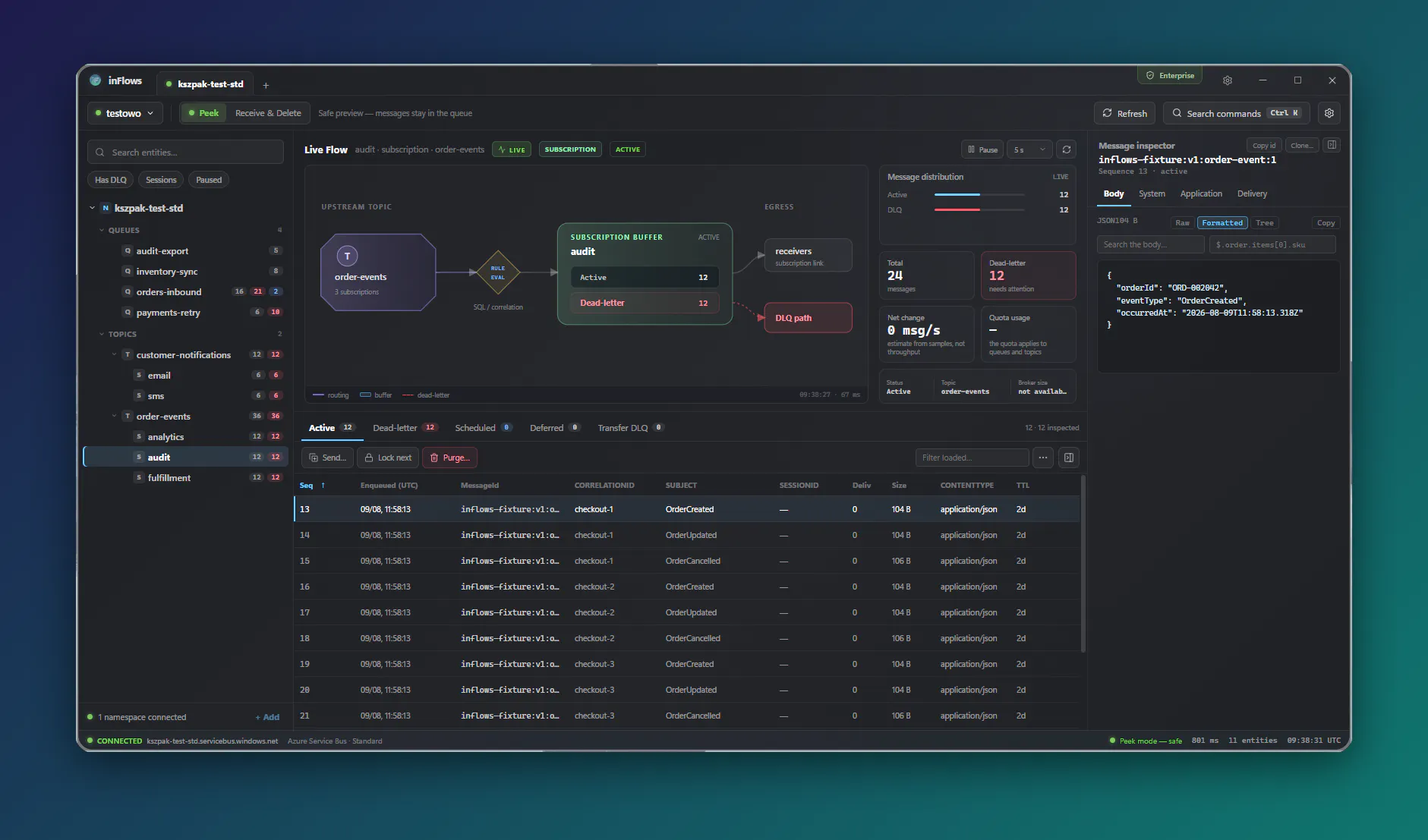Image resolution: width=1428 pixels, height=840 pixels.
Task: Click the RULE EVAL diamond node
Action: tap(497, 272)
